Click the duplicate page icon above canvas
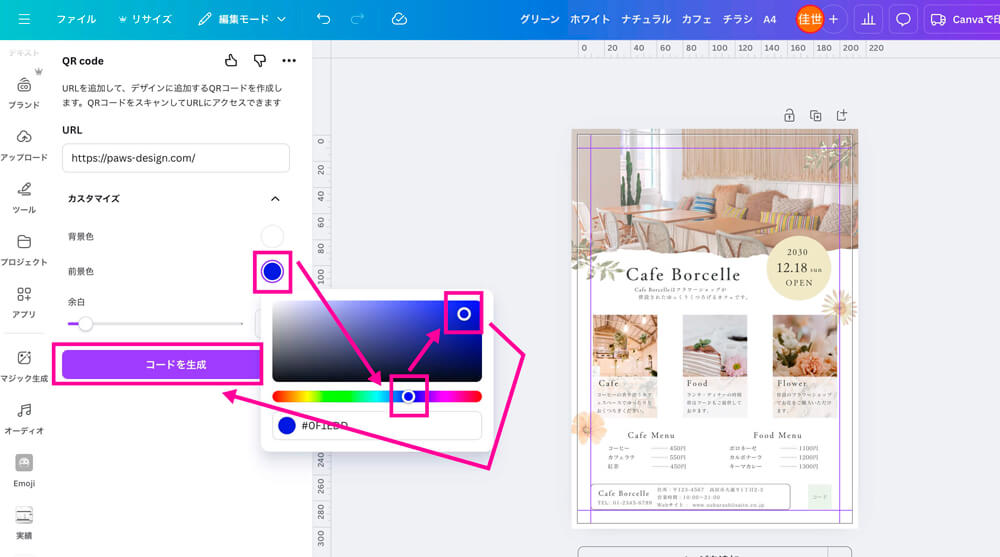The image size is (1000, 557). pyautogui.click(x=816, y=115)
